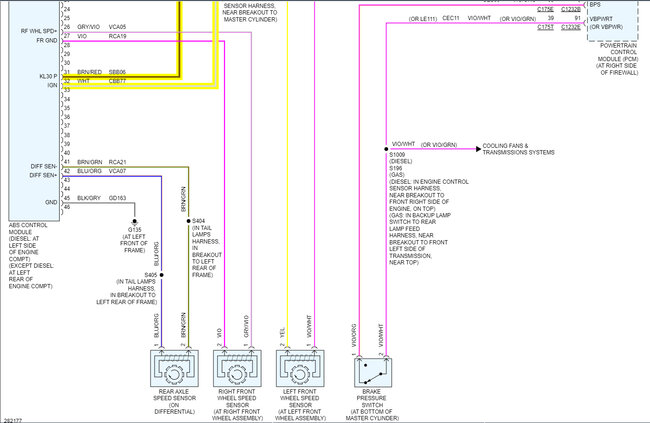Click the CEC11 circuit code

pos(451,19)
